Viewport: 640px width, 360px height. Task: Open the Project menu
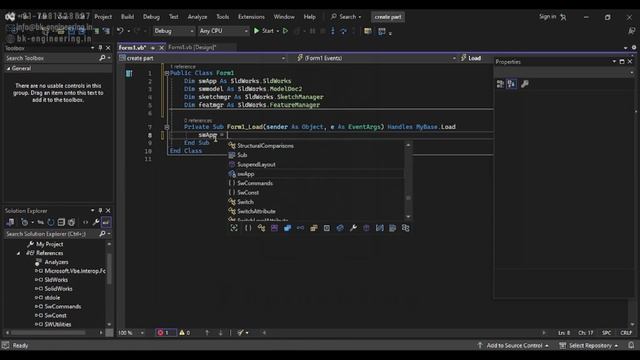(103, 17)
